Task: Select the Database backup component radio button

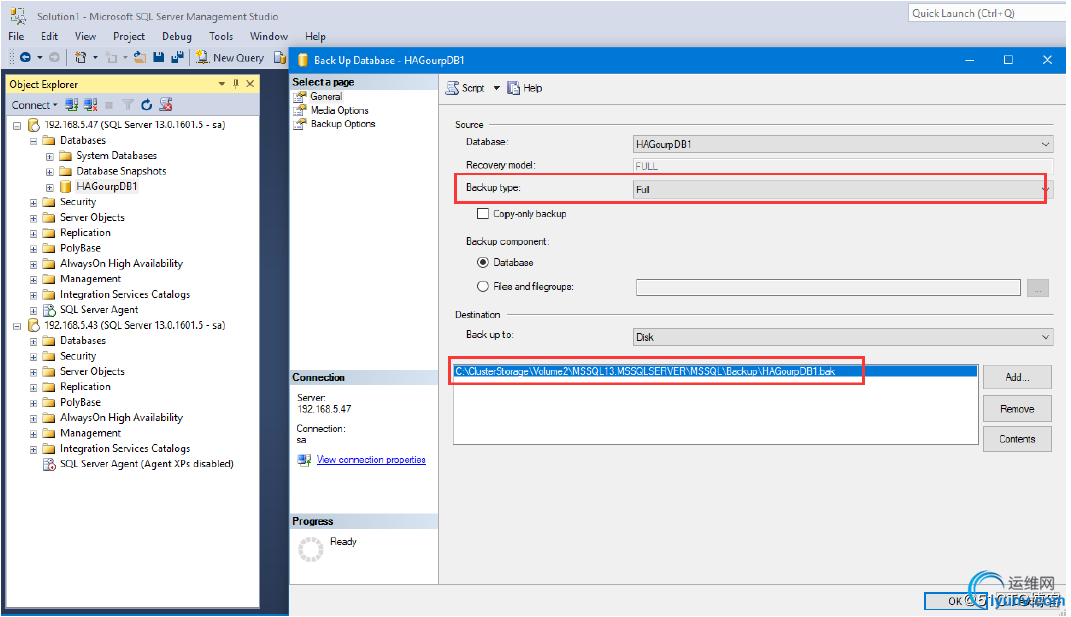Action: (483, 263)
